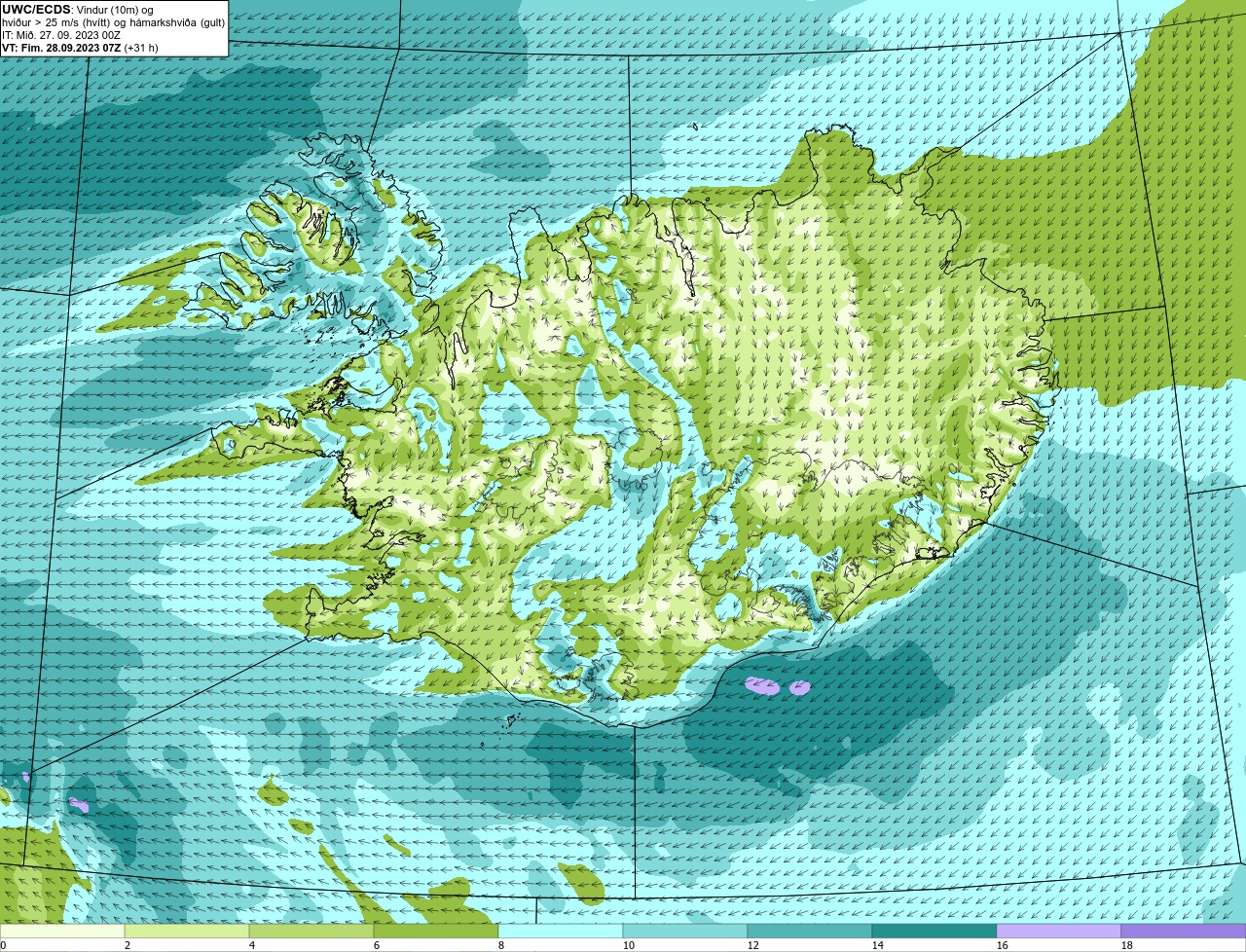1246x952 pixels.
Task: Click the "10" label on the wind scale
Action: click(629, 945)
